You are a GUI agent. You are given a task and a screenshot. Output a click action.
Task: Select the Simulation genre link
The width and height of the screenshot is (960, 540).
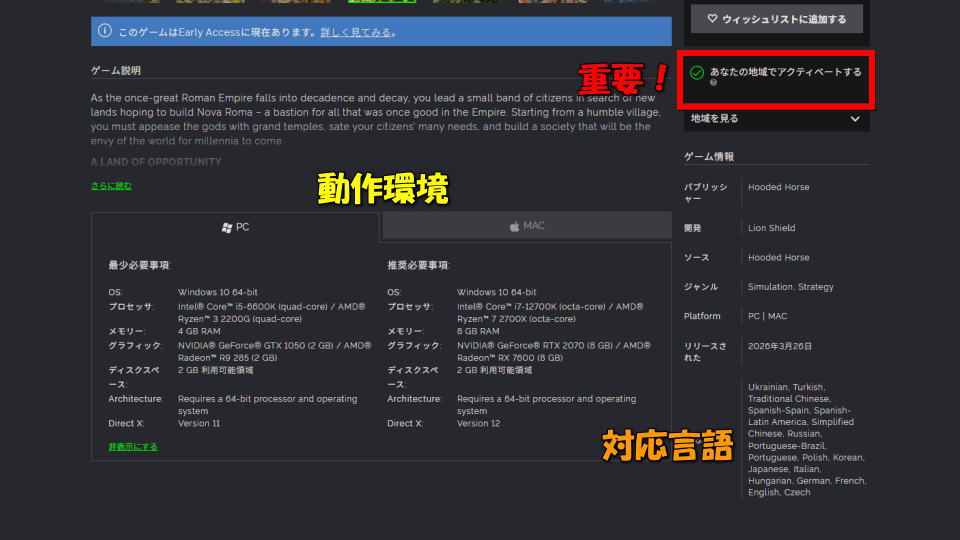pos(770,287)
